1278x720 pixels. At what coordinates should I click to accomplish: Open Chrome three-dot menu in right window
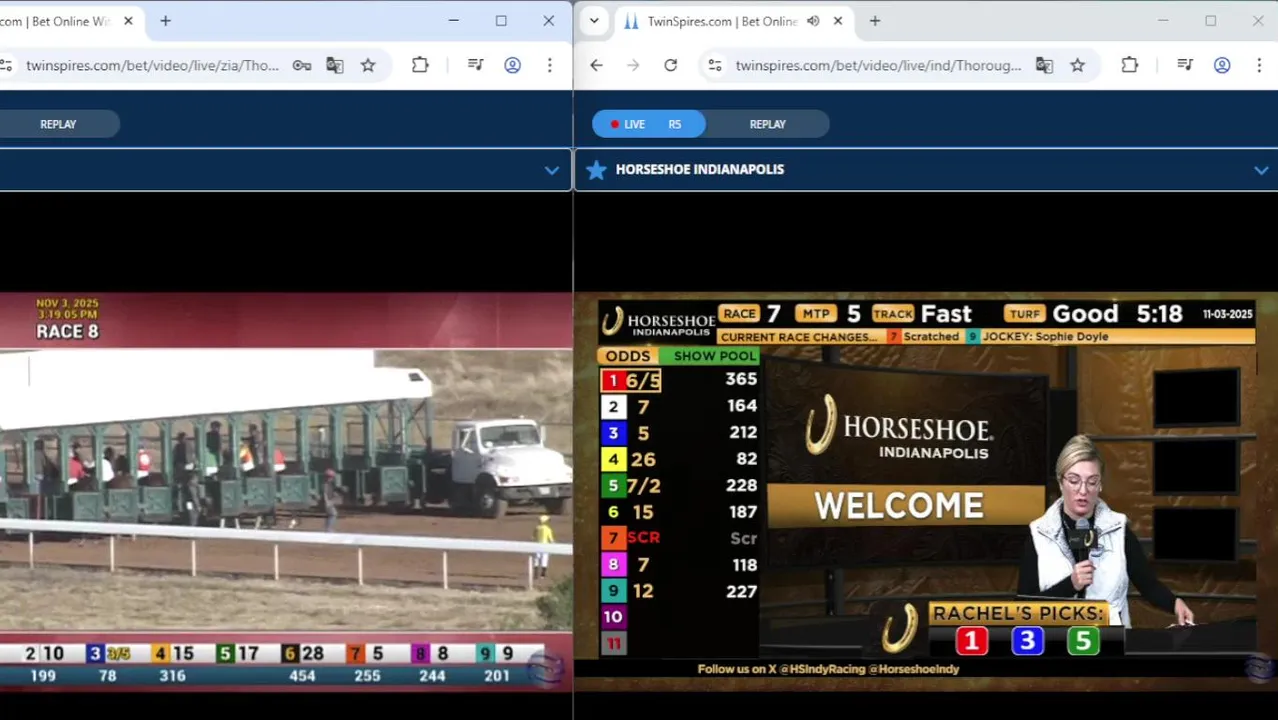tap(1258, 65)
